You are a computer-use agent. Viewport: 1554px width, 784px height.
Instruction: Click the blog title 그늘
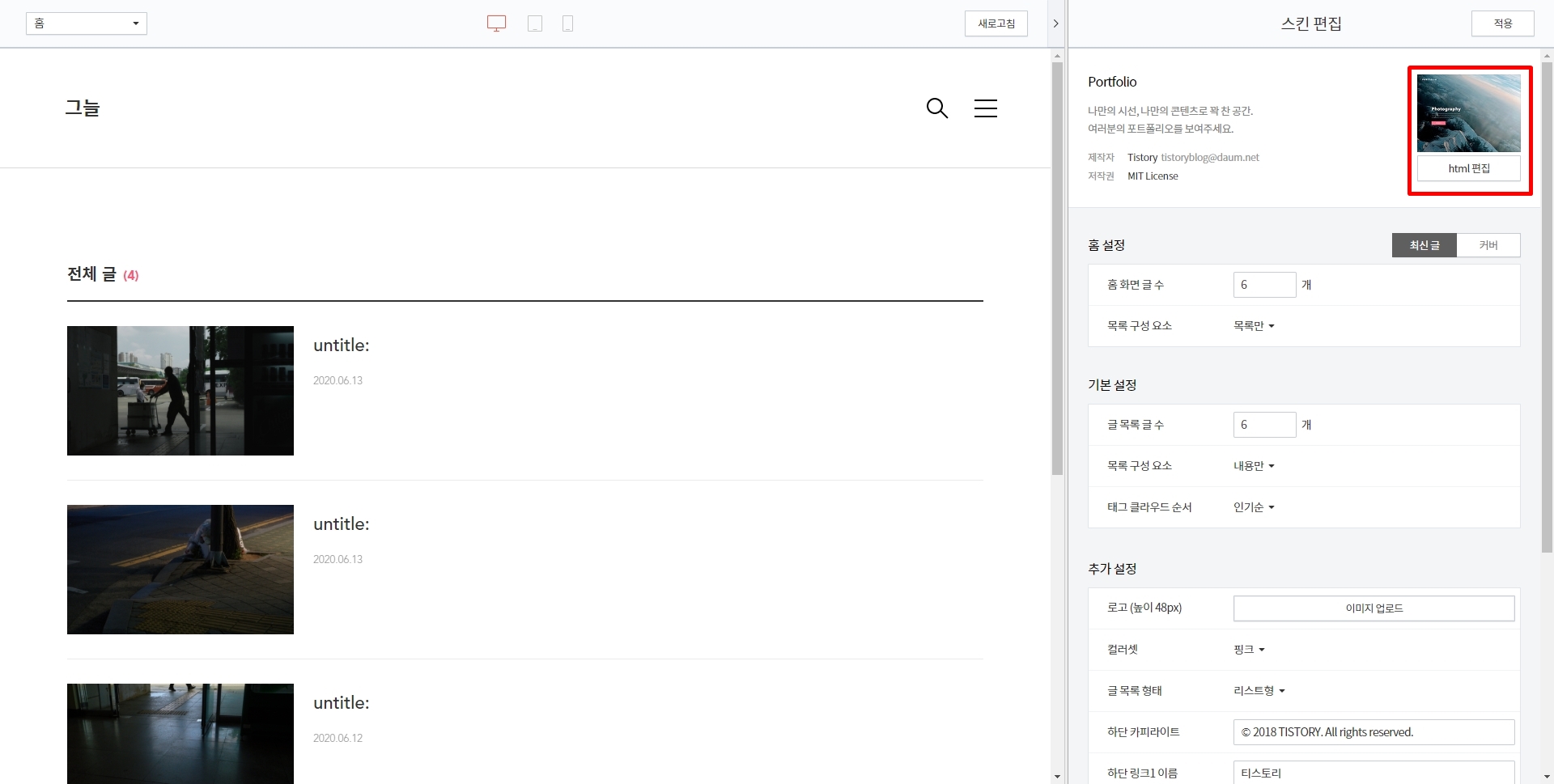pyautogui.click(x=83, y=108)
